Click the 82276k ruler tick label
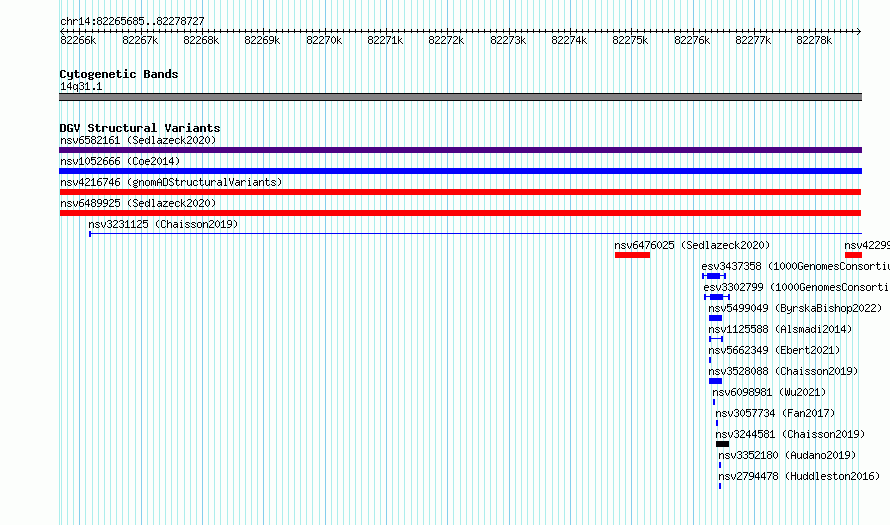890x525 pixels. (x=692, y=40)
